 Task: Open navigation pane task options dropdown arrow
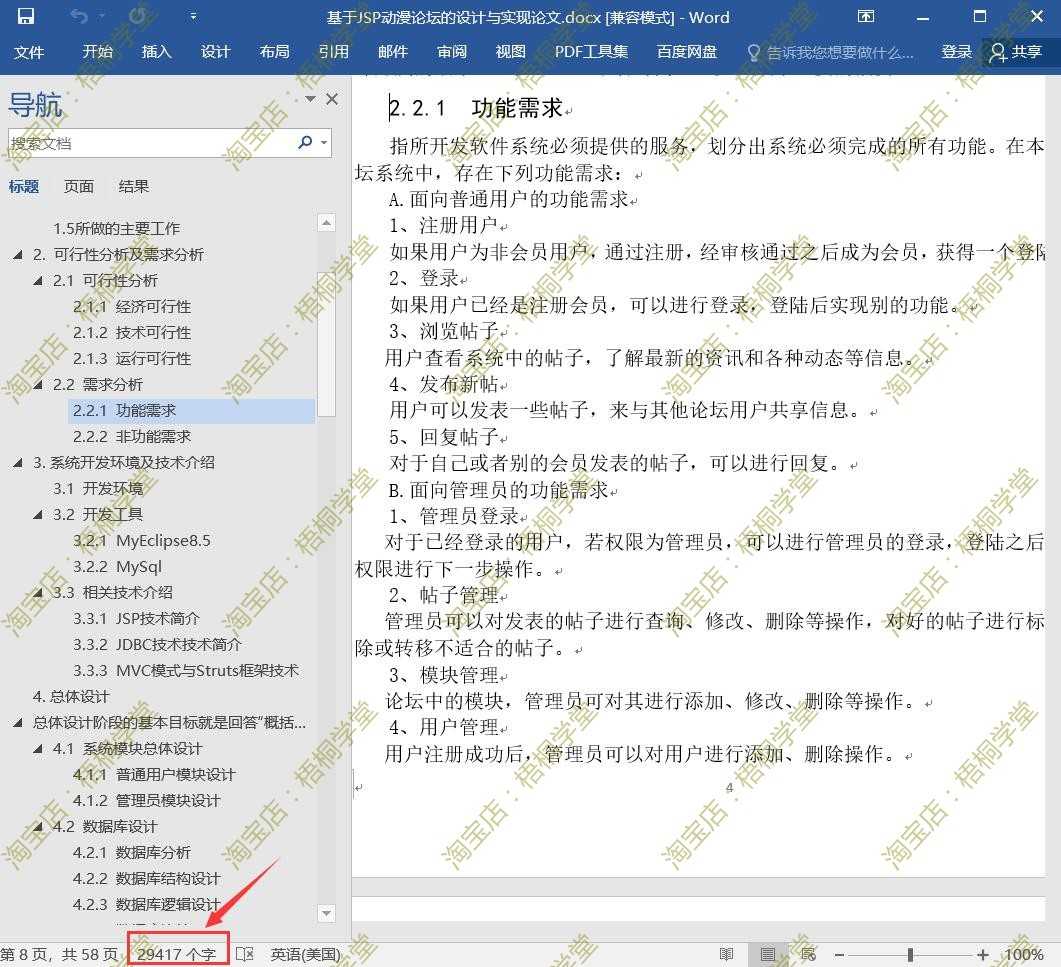[310, 99]
